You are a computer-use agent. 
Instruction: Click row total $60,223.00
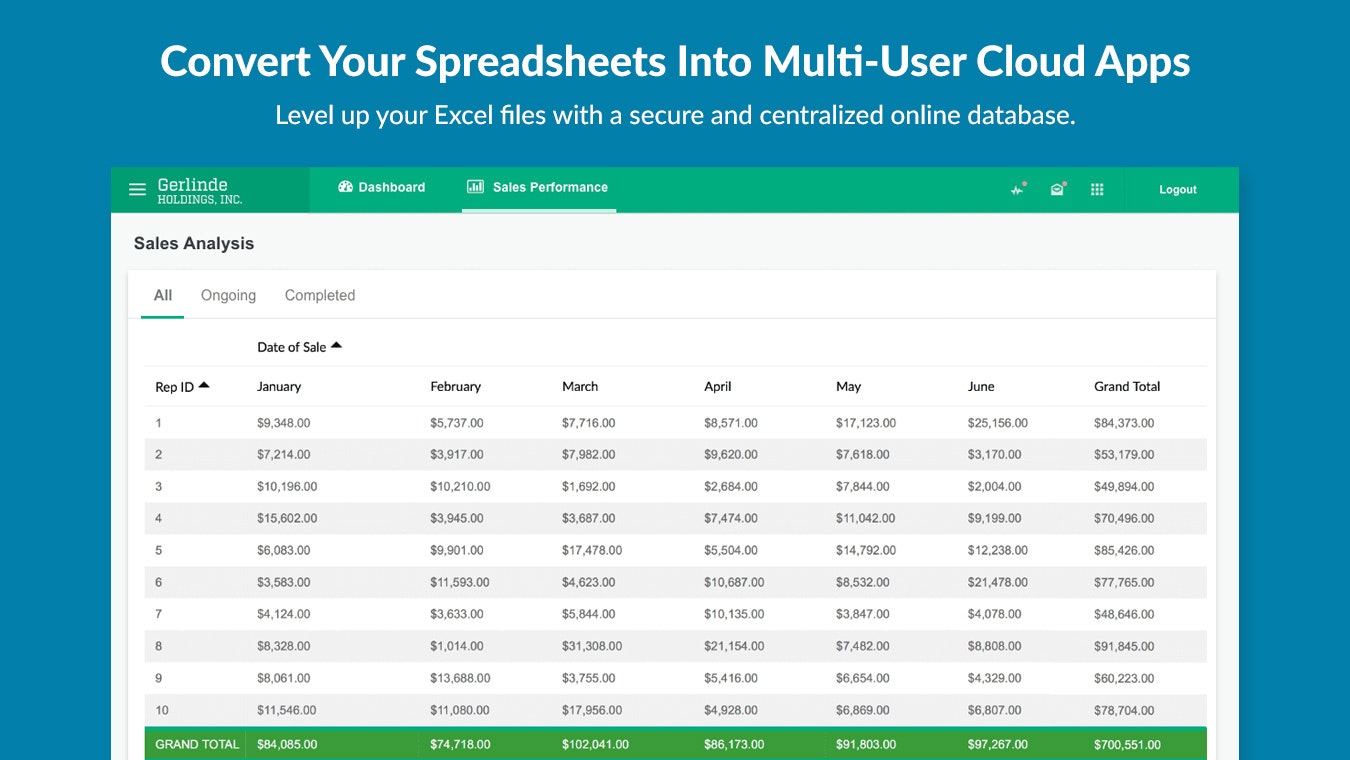pyautogui.click(x=1124, y=678)
